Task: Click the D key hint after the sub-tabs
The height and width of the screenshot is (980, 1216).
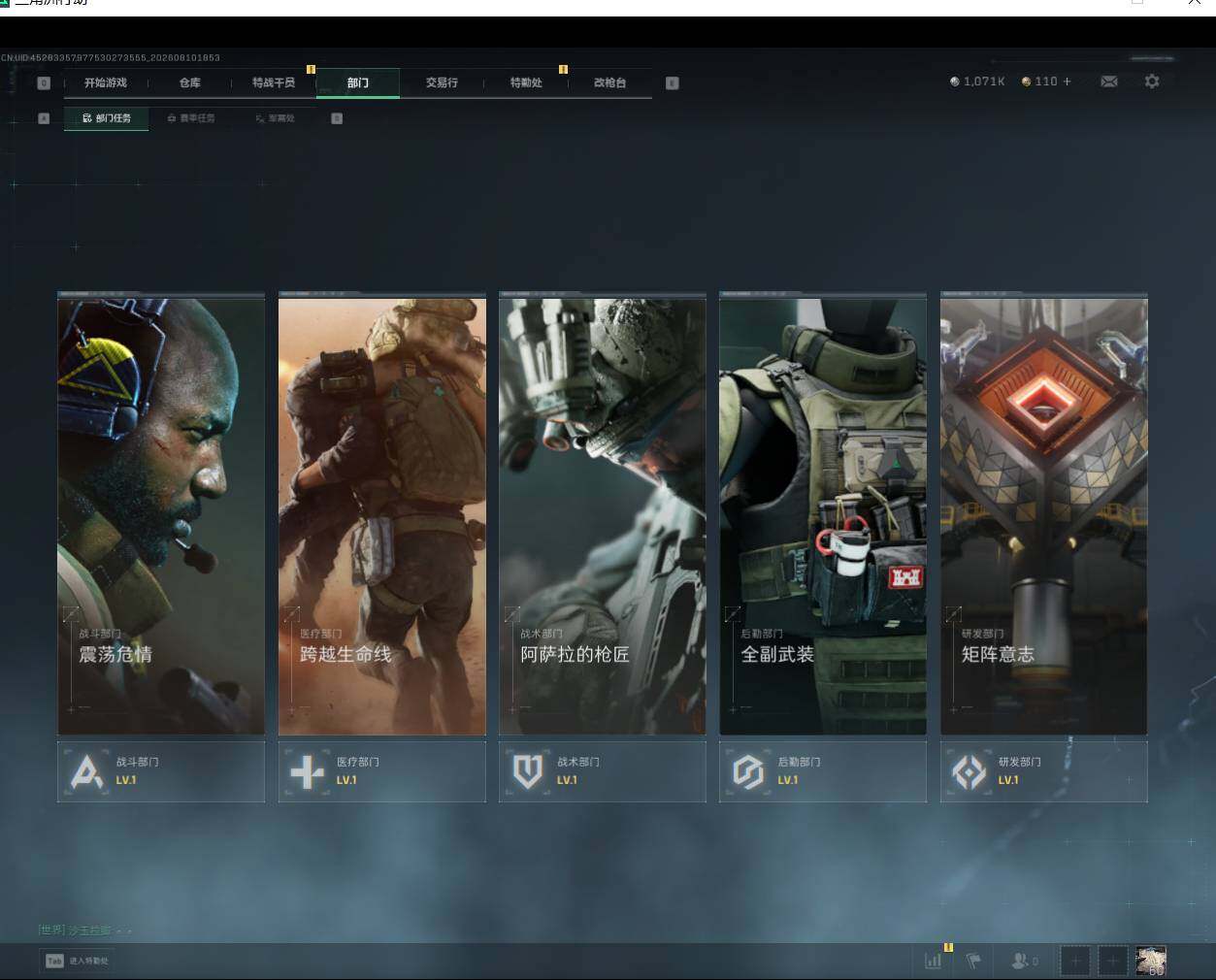Action: coord(337,118)
